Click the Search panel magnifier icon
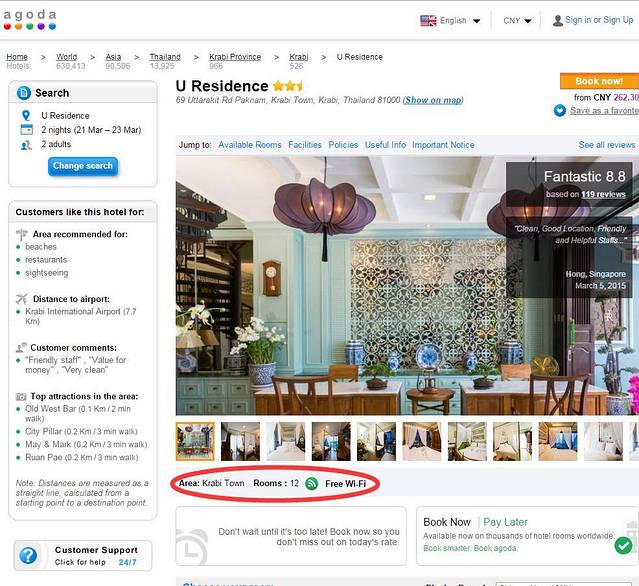639x586 pixels. click(x=25, y=93)
